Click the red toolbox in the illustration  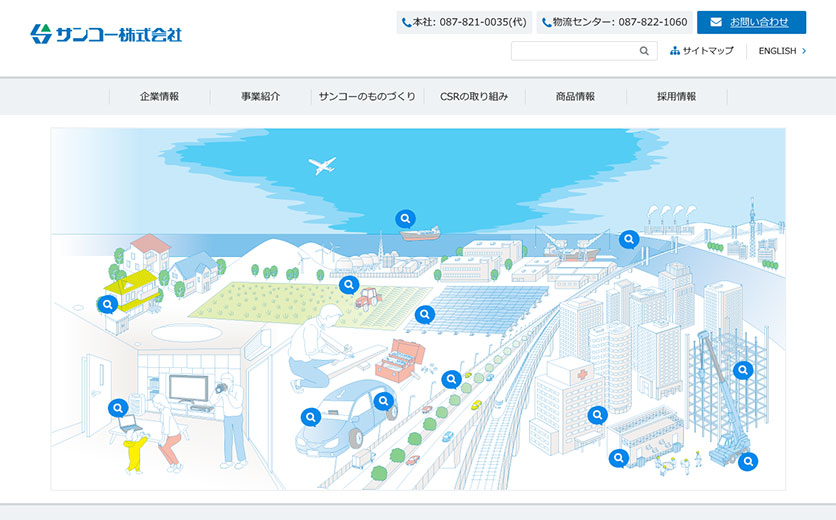point(400,361)
